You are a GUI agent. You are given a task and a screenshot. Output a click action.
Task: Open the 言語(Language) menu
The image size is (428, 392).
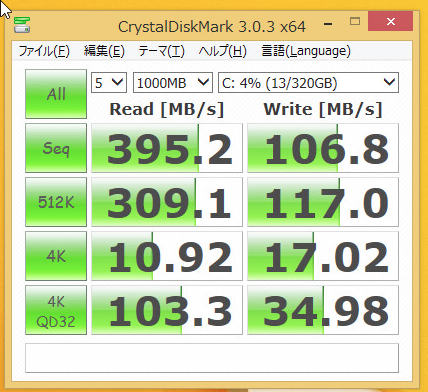coord(306,51)
